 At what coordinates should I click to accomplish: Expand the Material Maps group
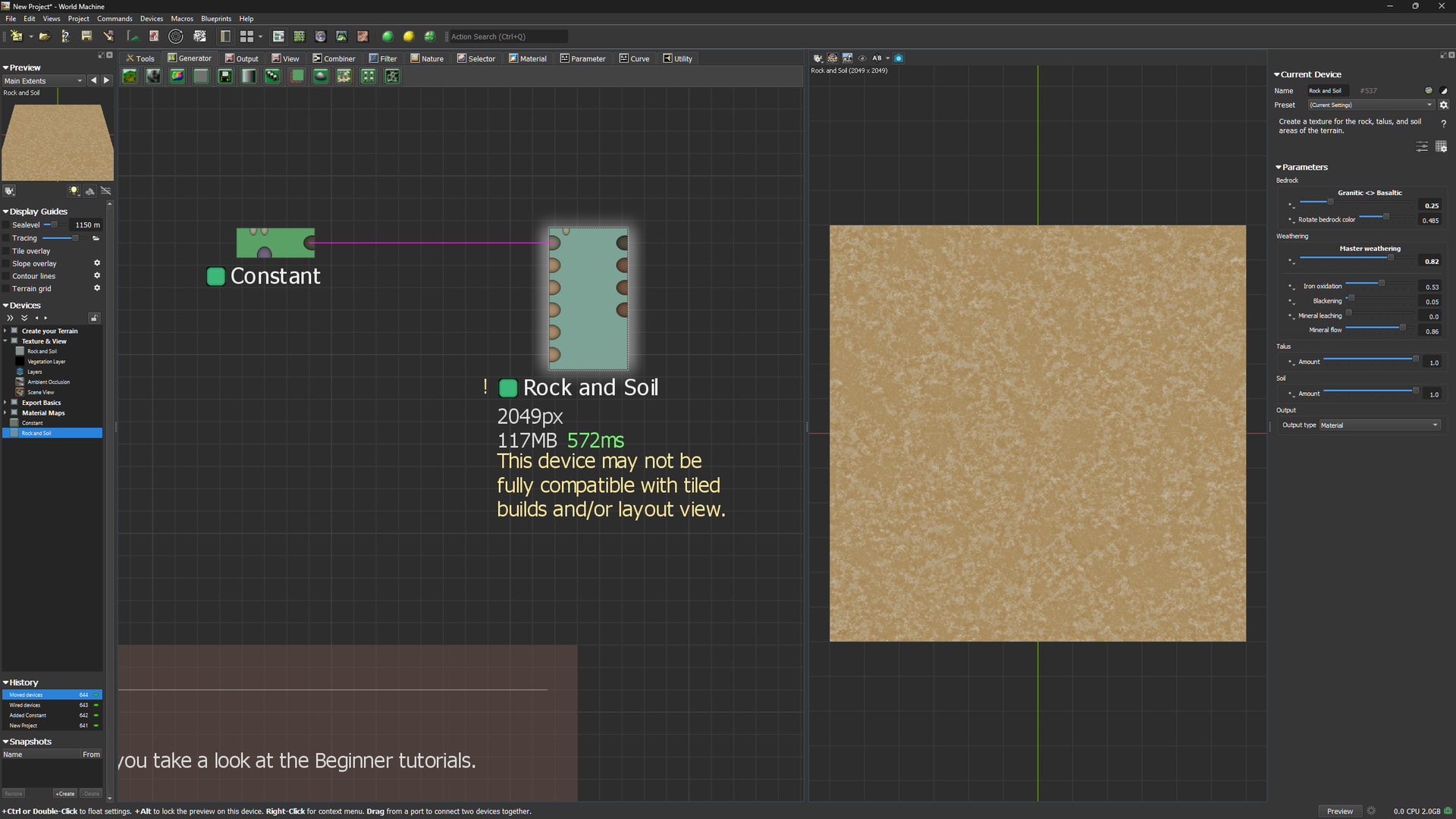click(x=5, y=413)
